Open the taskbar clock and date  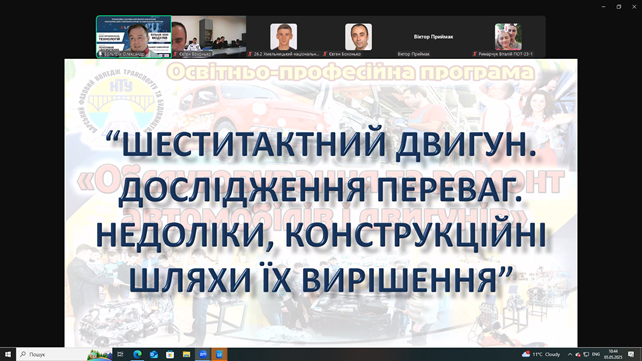(613, 354)
